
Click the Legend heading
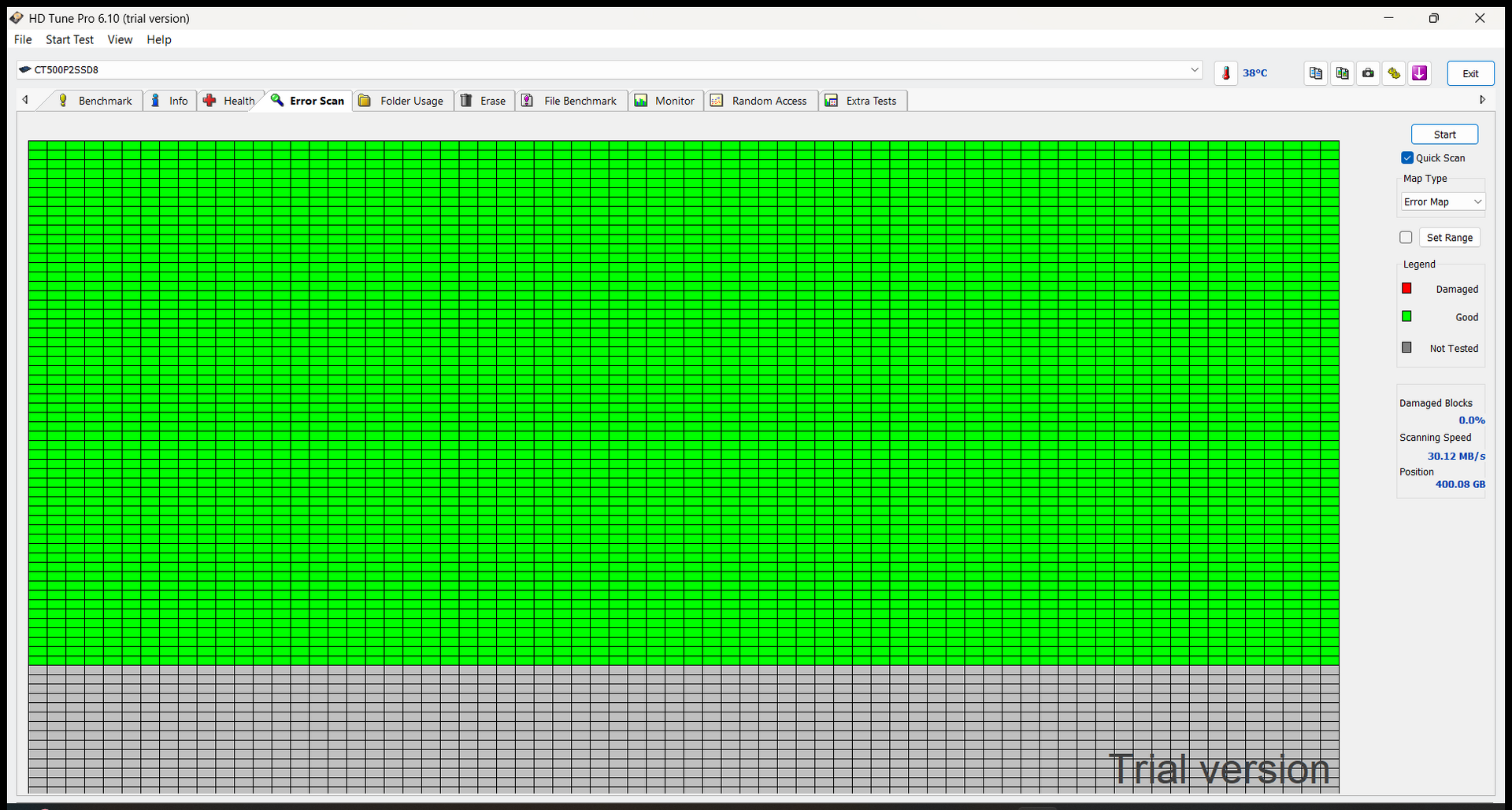coord(1419,264)
